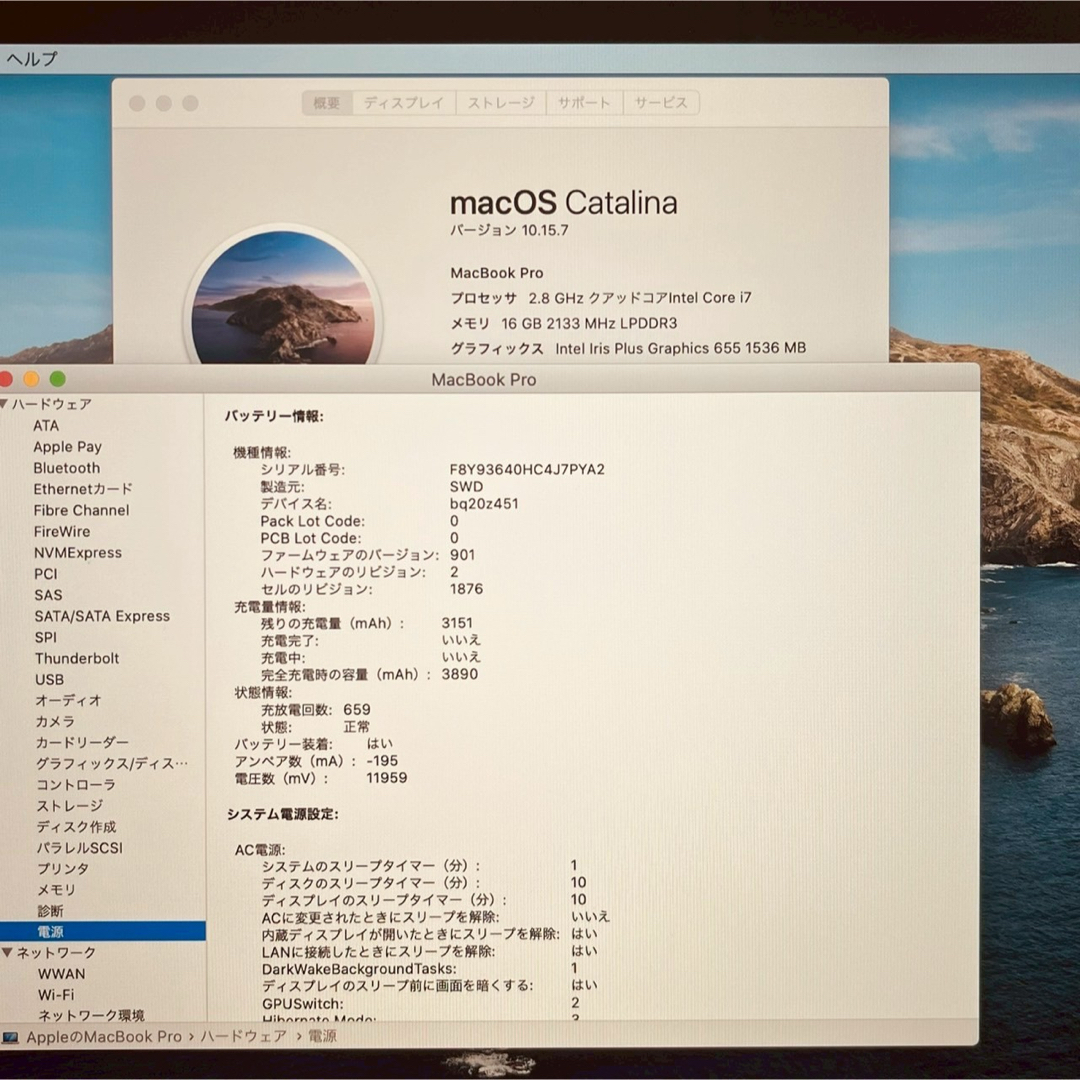Screen dimensions: 1080x1080
Task: Select ネットワーク環境 in the sidebar
Action: tap(91, 1015)
